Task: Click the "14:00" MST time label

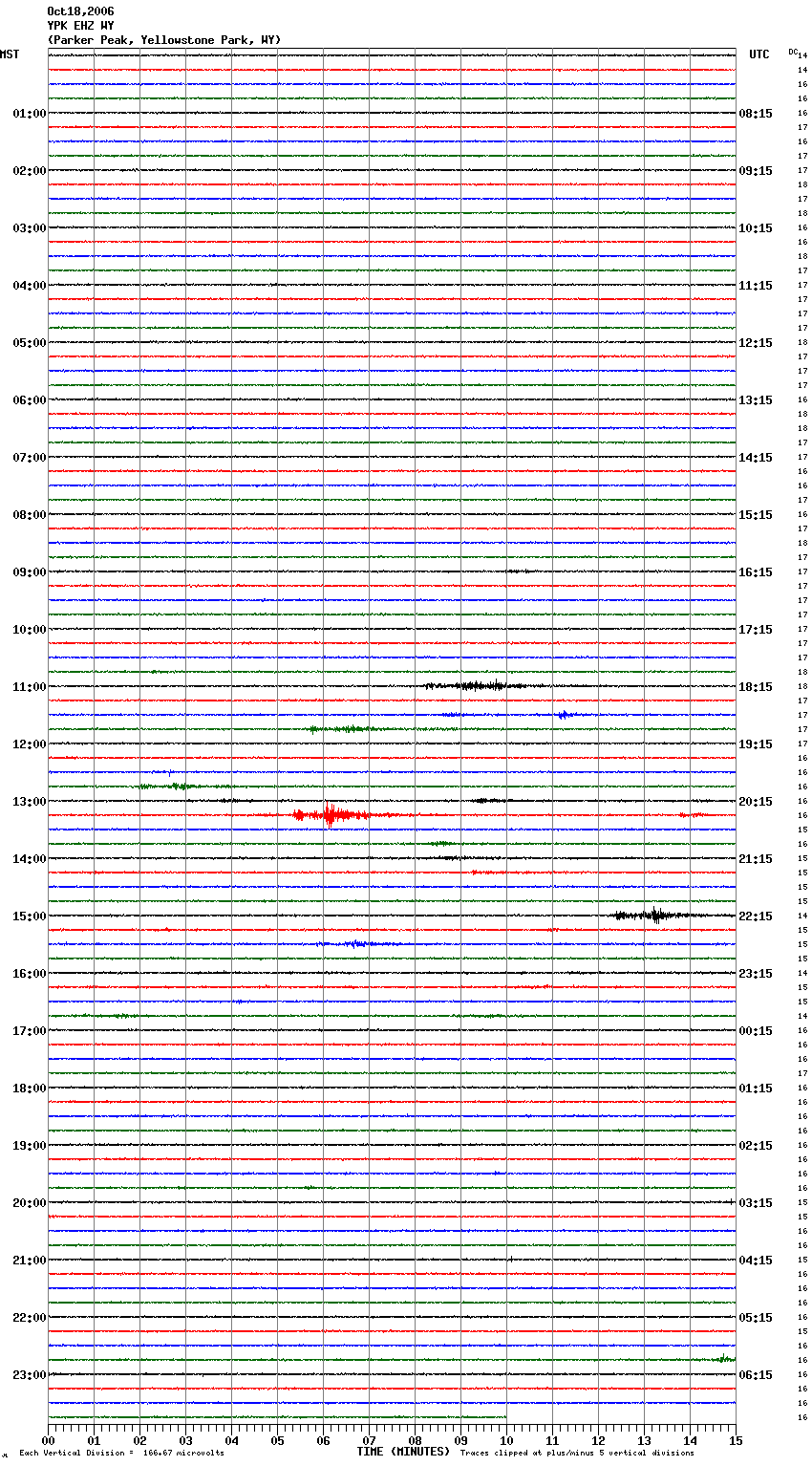Action: tap(29, 859)
